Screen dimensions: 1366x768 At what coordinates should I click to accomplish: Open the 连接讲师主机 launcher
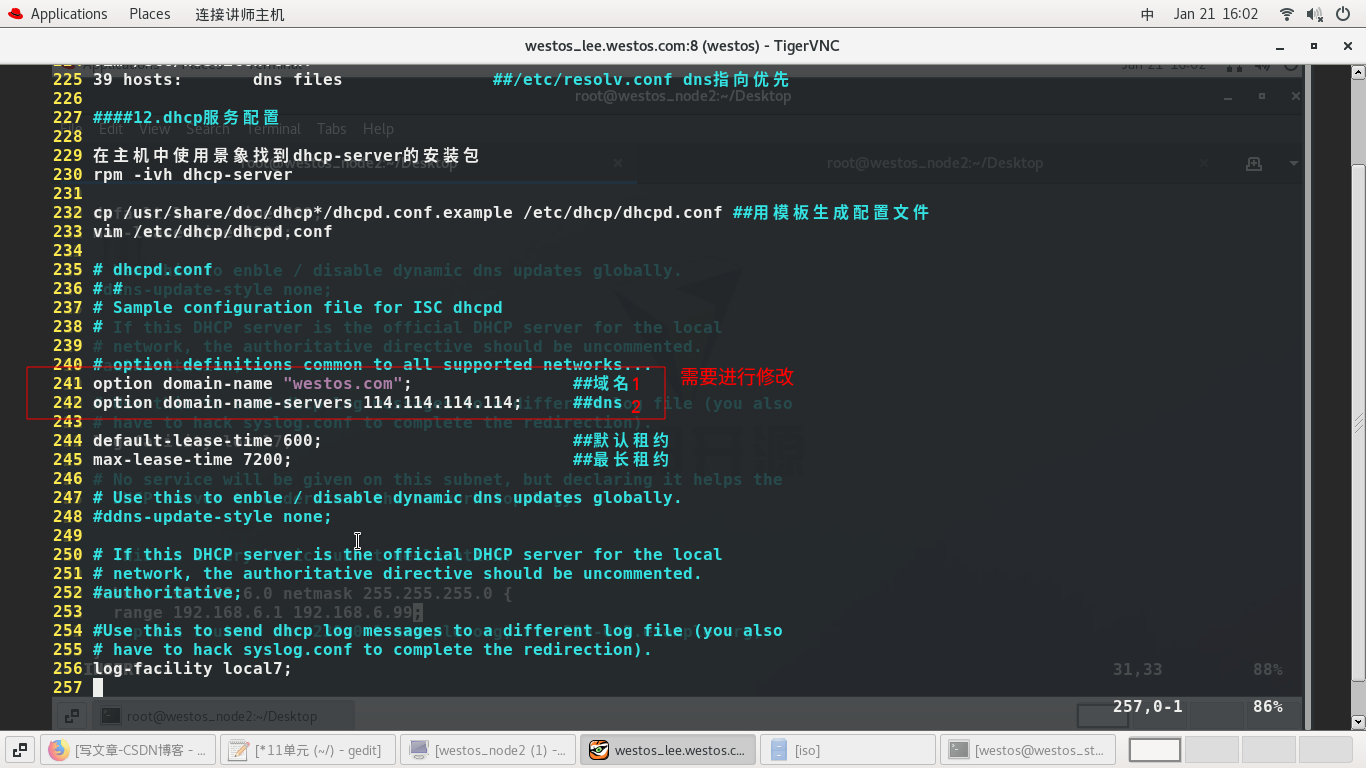239,14
